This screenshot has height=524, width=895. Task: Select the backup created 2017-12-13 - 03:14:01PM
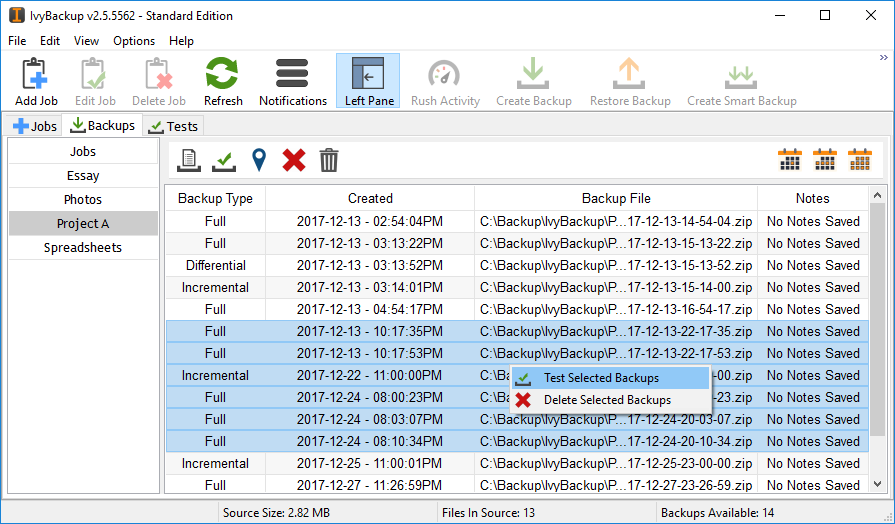coord(517,287)
